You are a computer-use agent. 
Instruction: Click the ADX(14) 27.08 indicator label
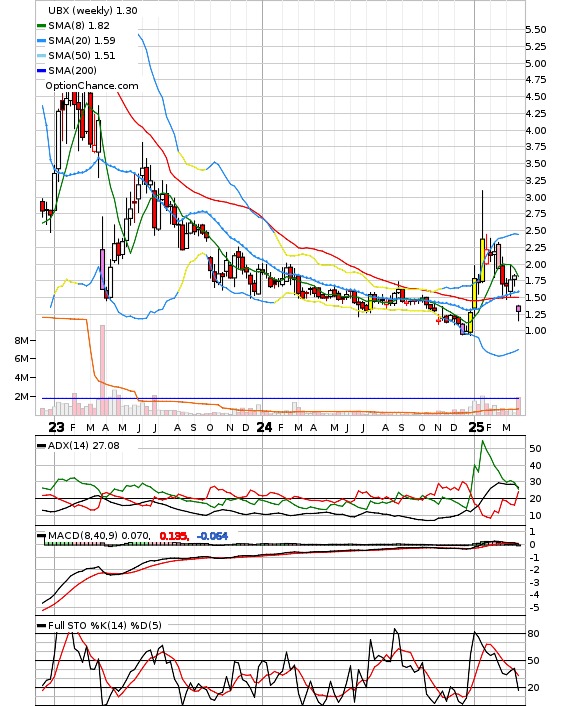[x=84, y=446]
